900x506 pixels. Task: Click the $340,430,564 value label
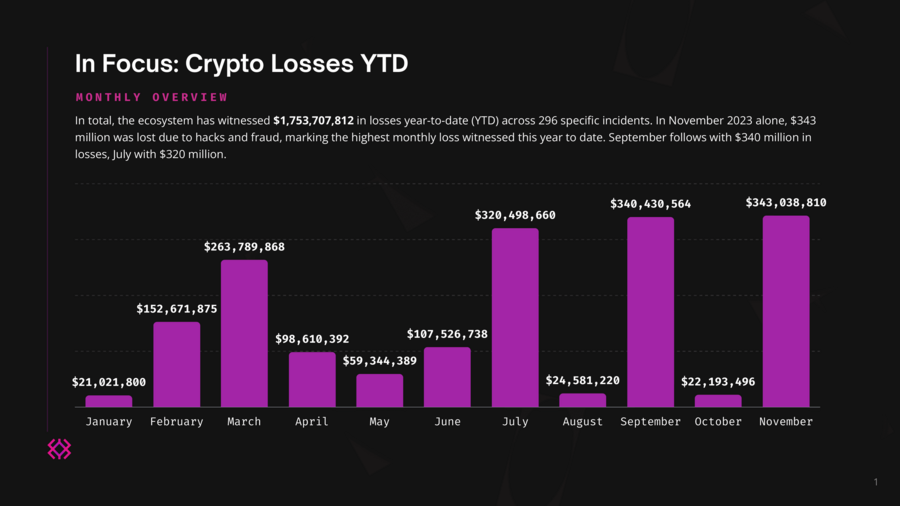pos(650,204)
